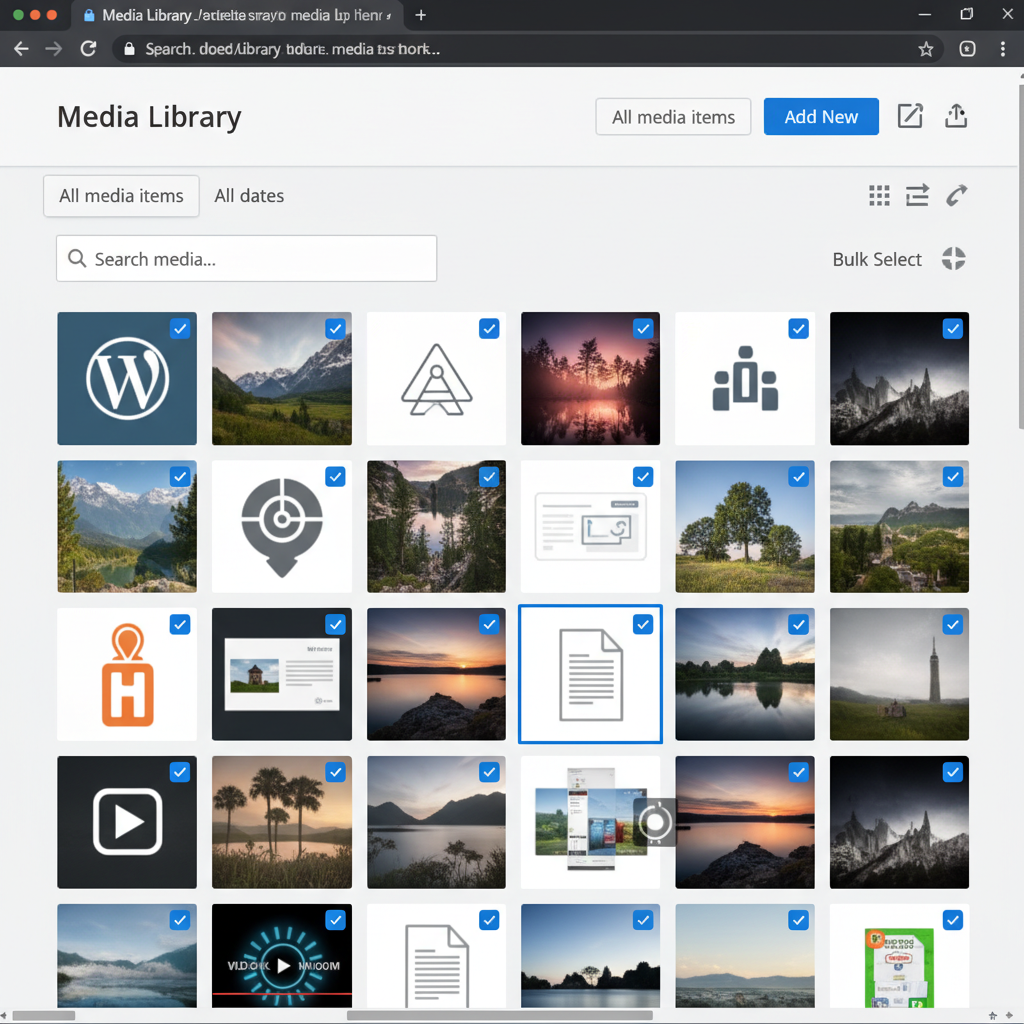
Task: Switch to list view icon
Action: click(917, 196)
